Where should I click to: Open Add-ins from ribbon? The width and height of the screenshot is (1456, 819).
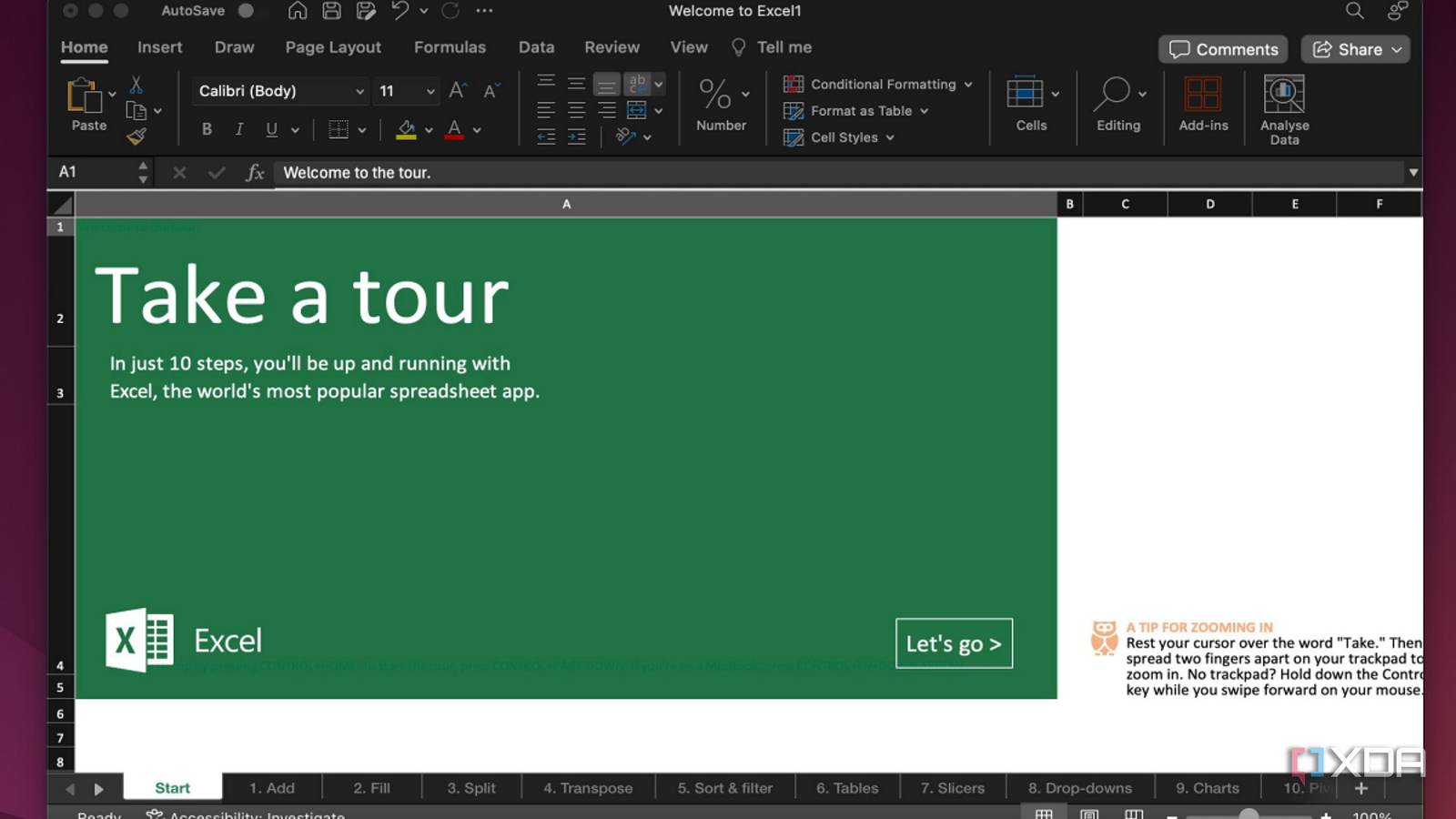pos(1203,105)
